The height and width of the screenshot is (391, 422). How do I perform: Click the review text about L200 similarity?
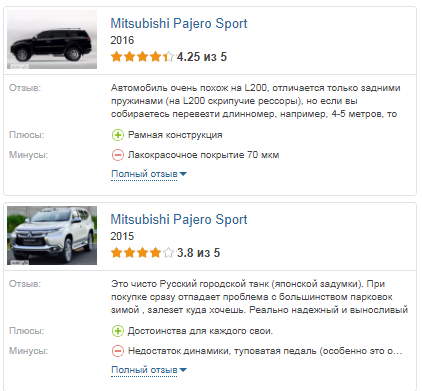256,101
